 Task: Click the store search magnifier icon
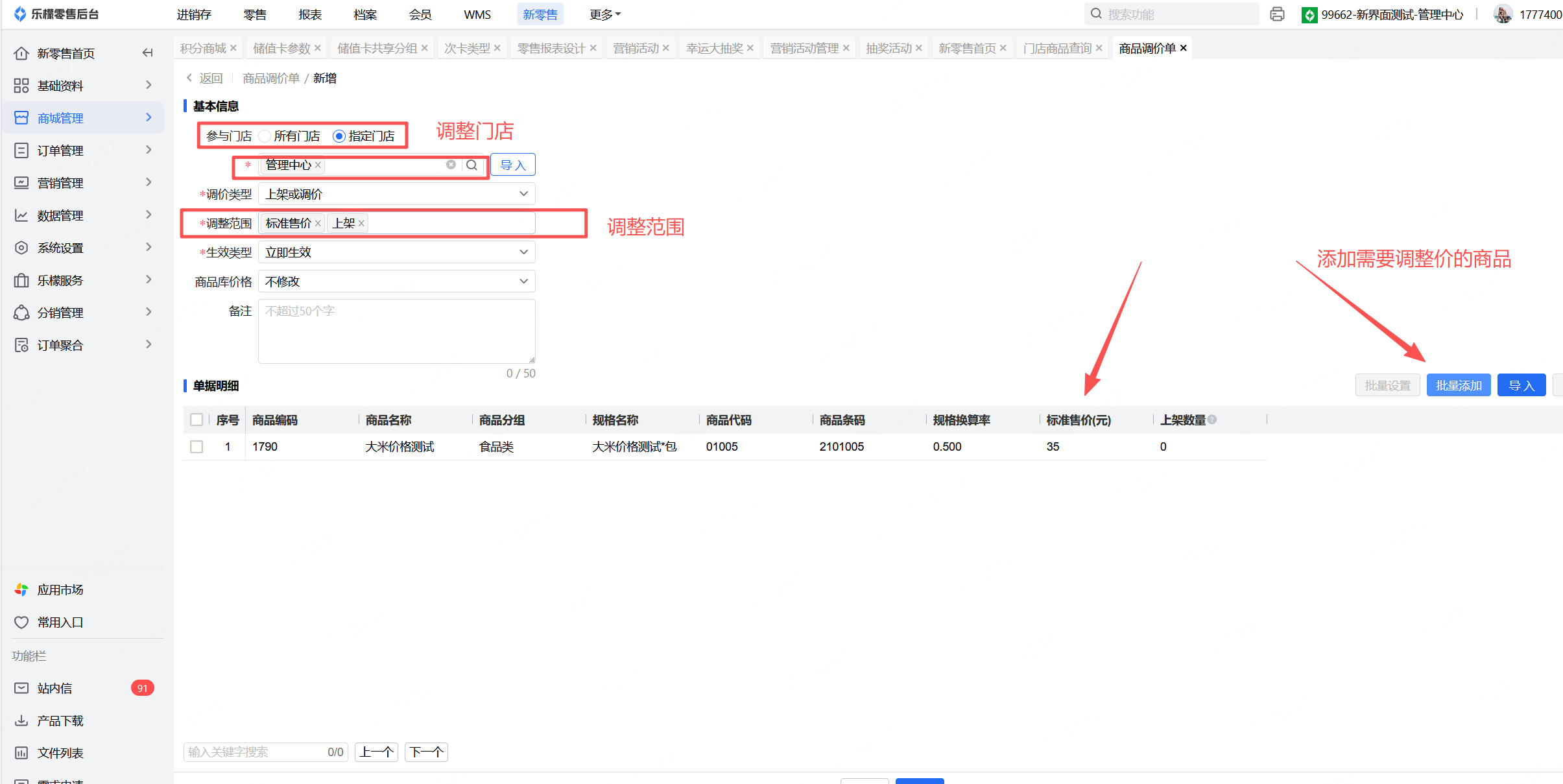click(472, 165)
